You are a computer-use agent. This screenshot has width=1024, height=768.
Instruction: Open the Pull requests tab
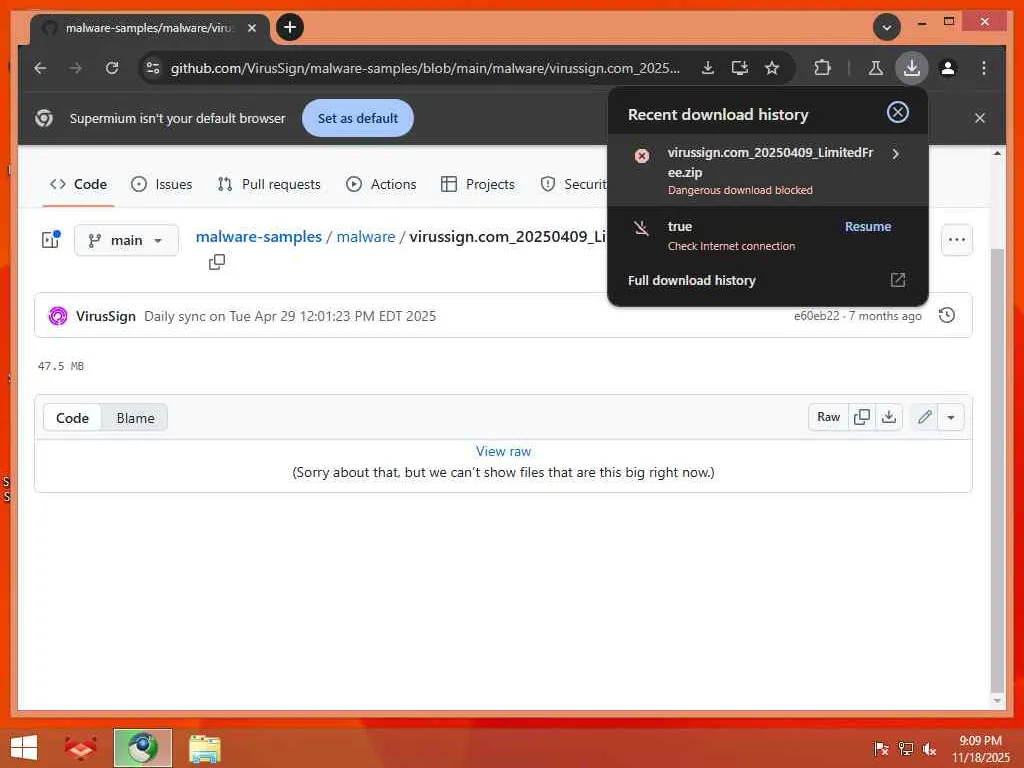tap(269, 184)
